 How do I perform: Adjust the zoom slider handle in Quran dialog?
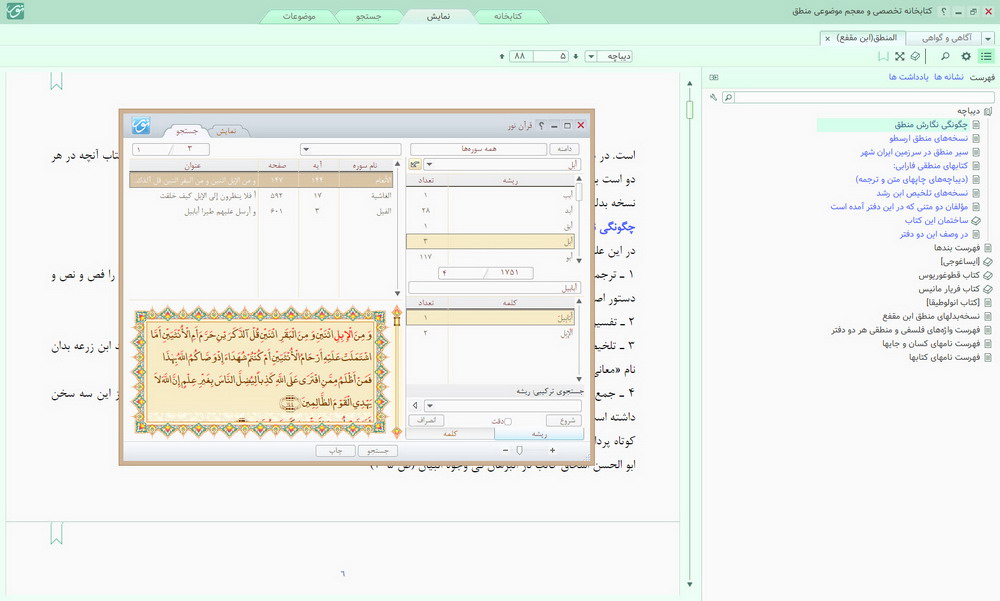pos(519,450)
